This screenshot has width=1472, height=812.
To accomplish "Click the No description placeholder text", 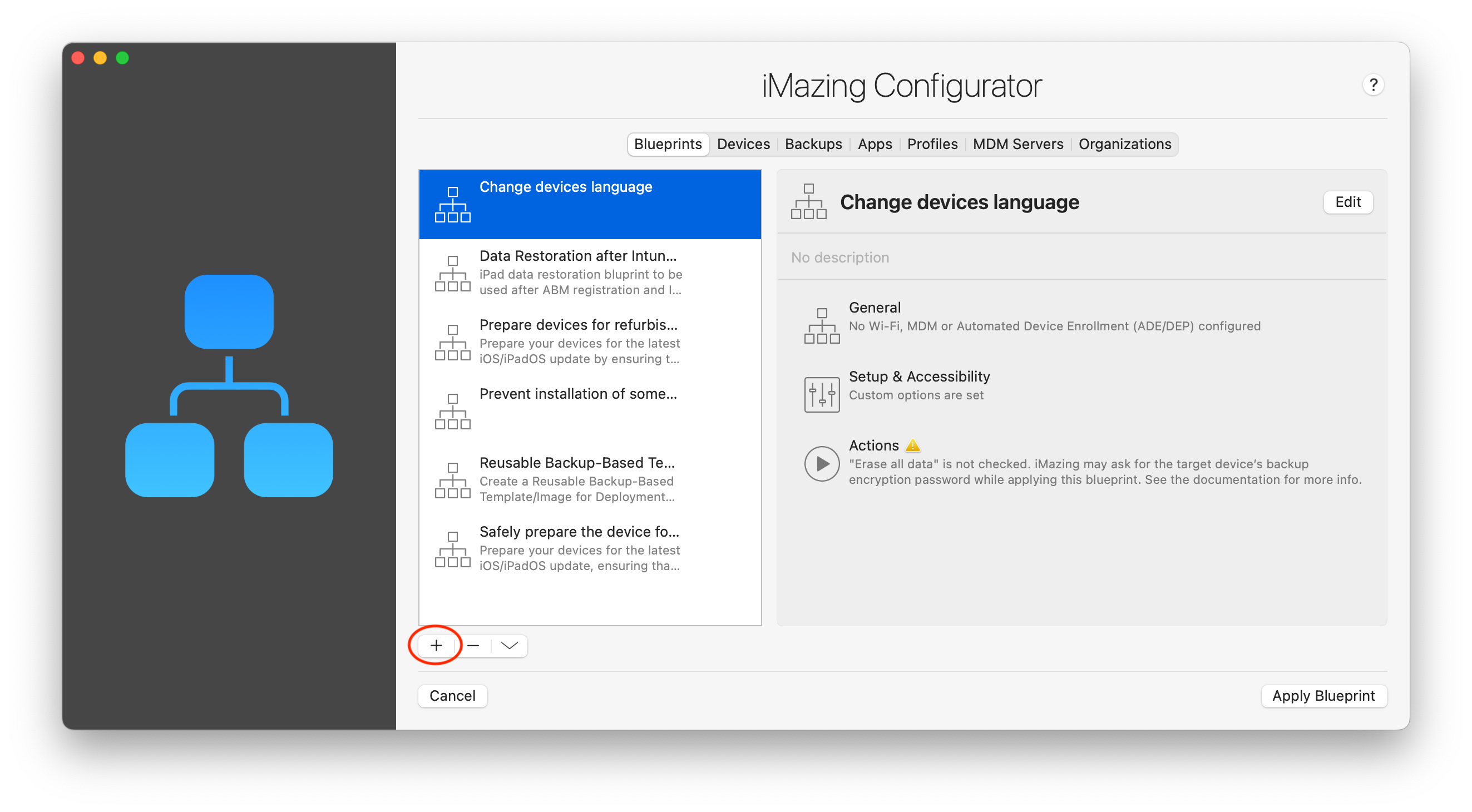I will tap(839, 258).
